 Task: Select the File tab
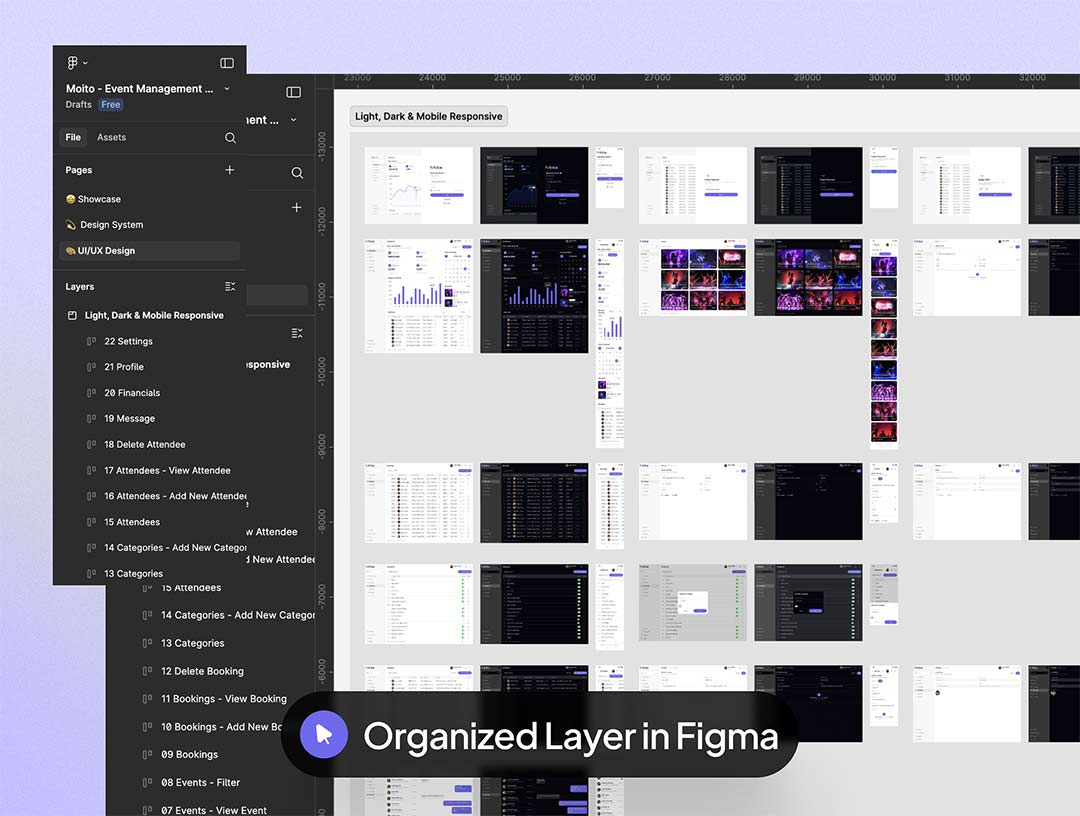73,138
